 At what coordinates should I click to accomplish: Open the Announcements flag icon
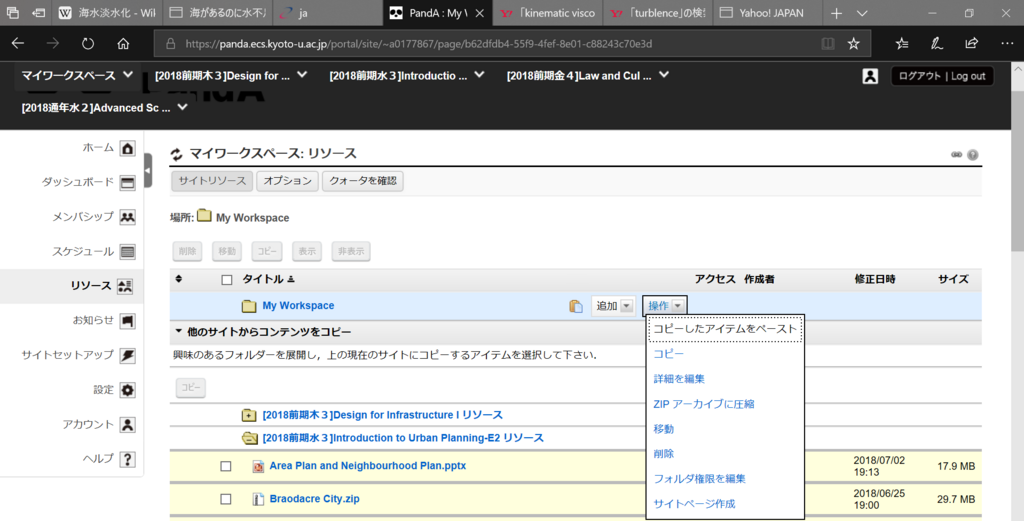(127, 321)
